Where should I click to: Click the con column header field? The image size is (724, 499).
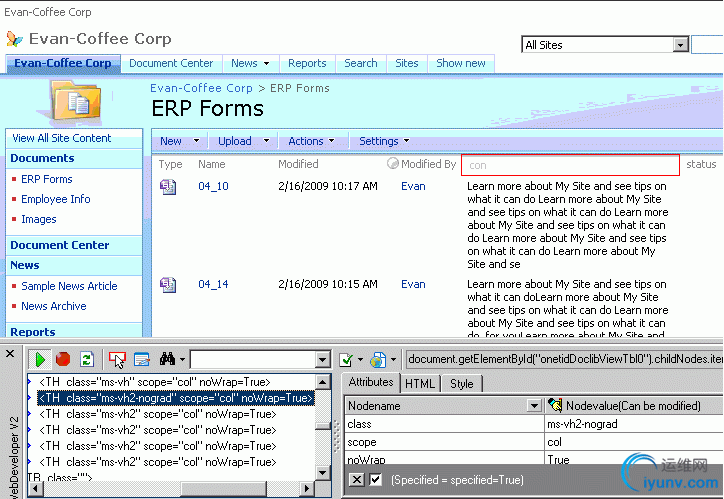pos(570,165)
